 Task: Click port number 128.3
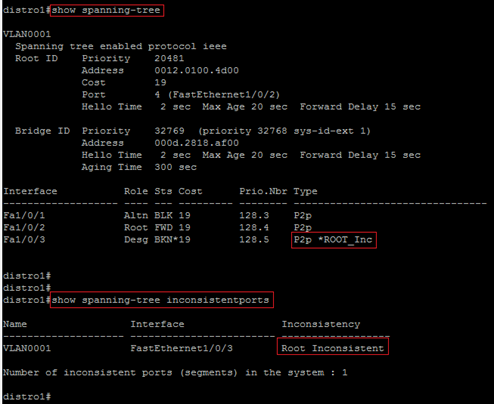tap(254, 215)
